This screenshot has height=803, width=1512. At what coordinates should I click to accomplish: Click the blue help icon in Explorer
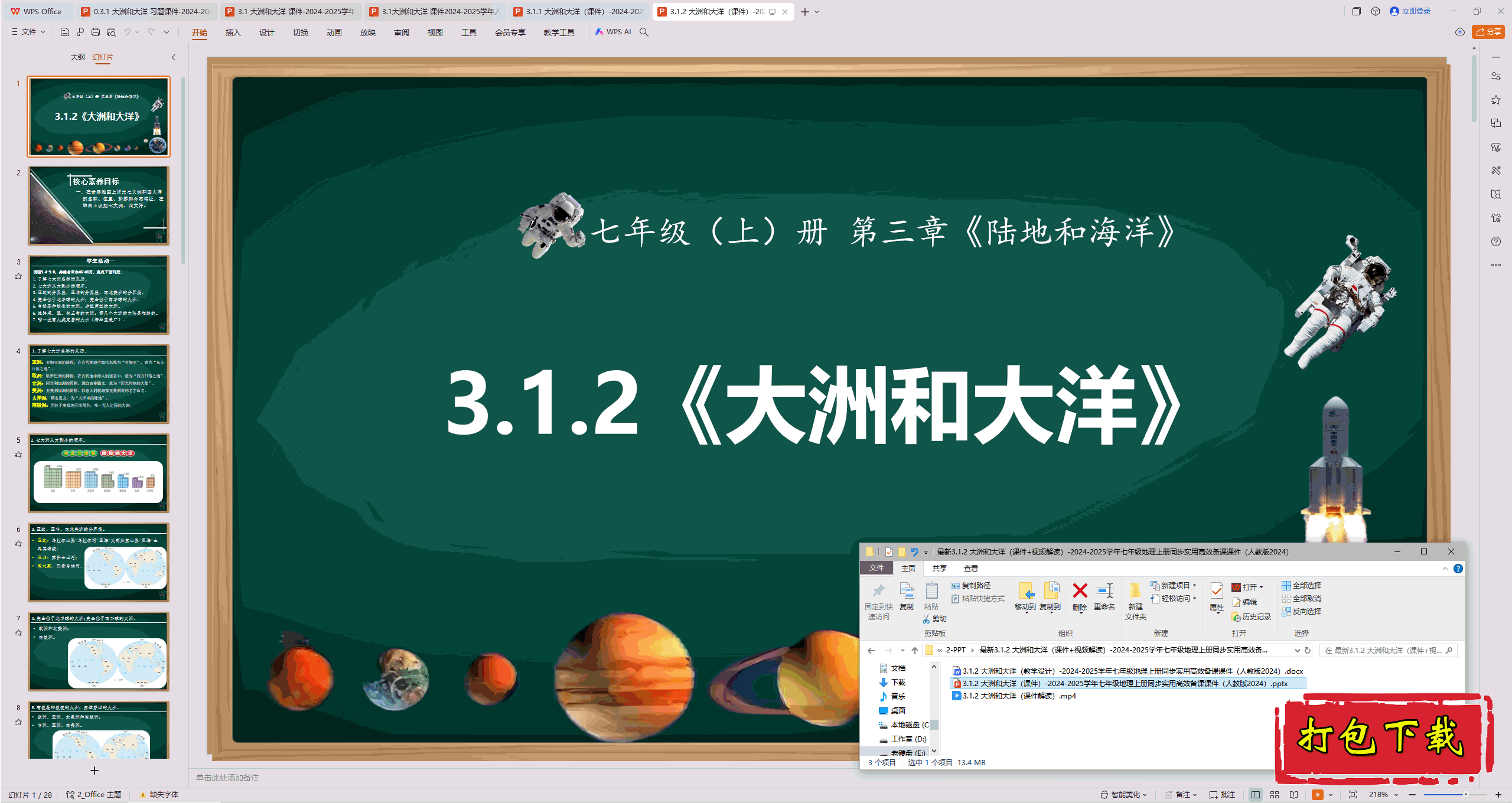coord(1458,569)
